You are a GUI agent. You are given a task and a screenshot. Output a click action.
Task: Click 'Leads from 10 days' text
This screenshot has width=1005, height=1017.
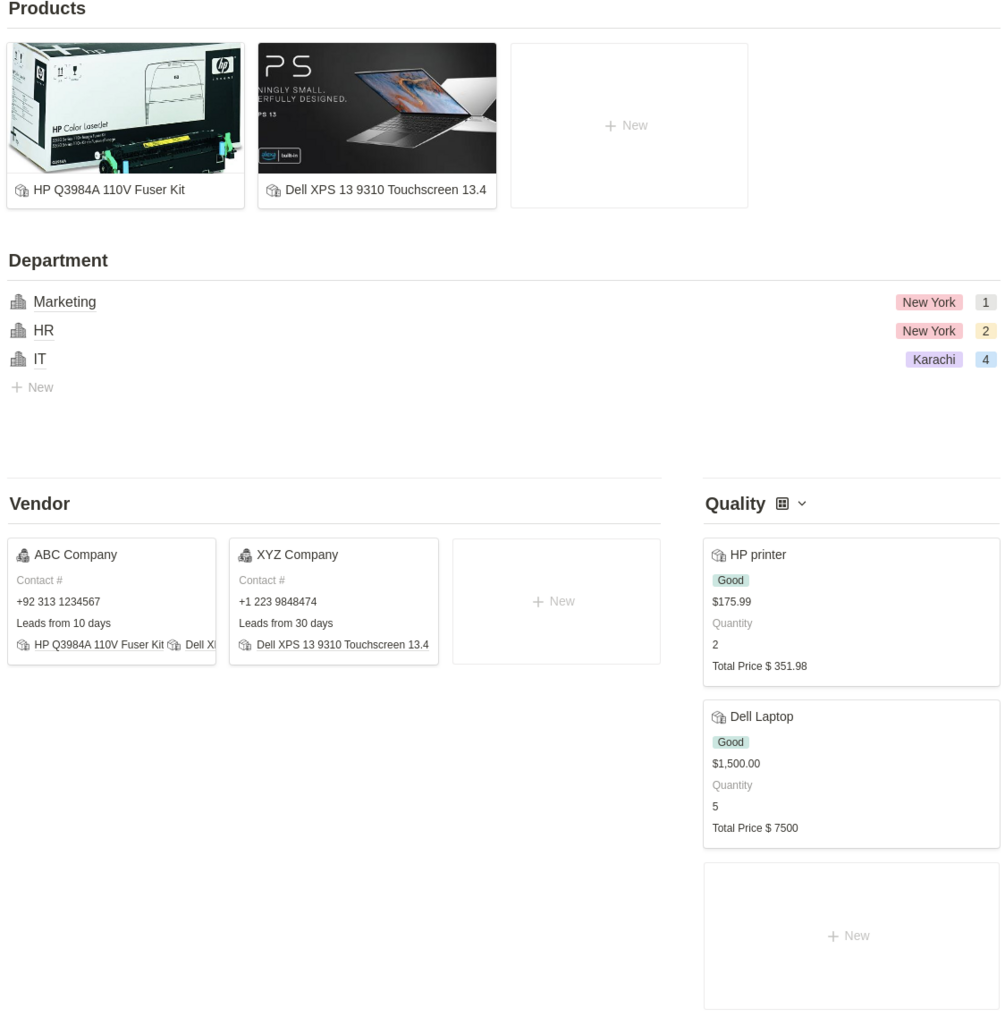(x=64, y=623)
